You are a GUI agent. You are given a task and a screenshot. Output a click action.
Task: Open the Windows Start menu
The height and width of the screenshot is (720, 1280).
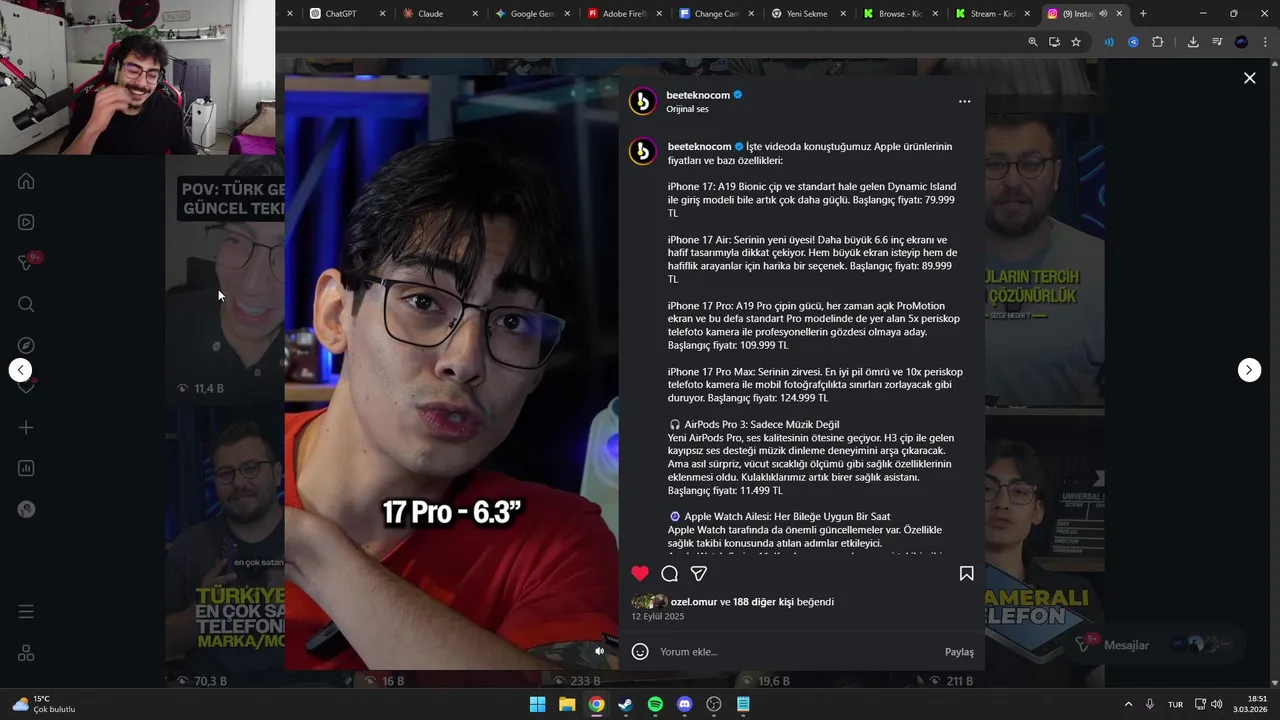[x=537, y=704]
